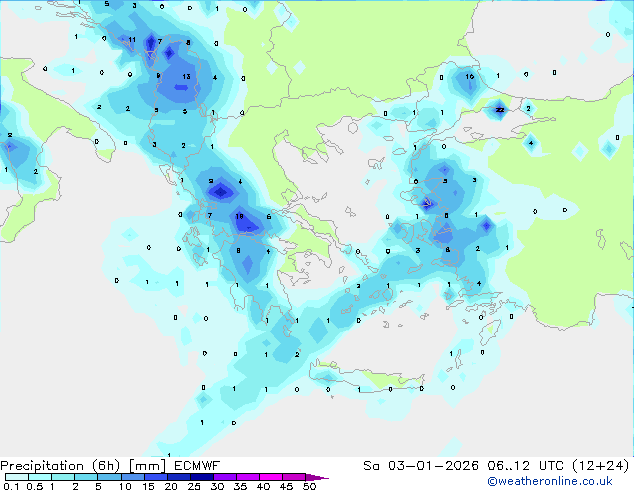This screenshot has height=490, width=634.
Task: Click the 30–35 mm purple legend swatch
Action: (x=224, y=477)
